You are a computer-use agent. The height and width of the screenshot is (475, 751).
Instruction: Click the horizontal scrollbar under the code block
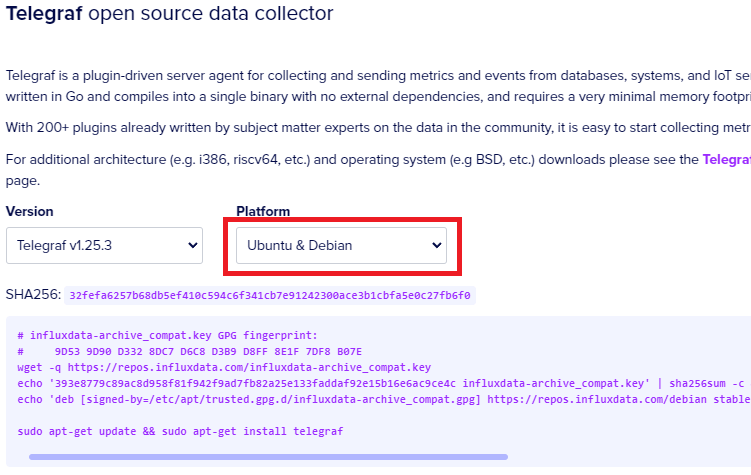click(x=268, y=457)
